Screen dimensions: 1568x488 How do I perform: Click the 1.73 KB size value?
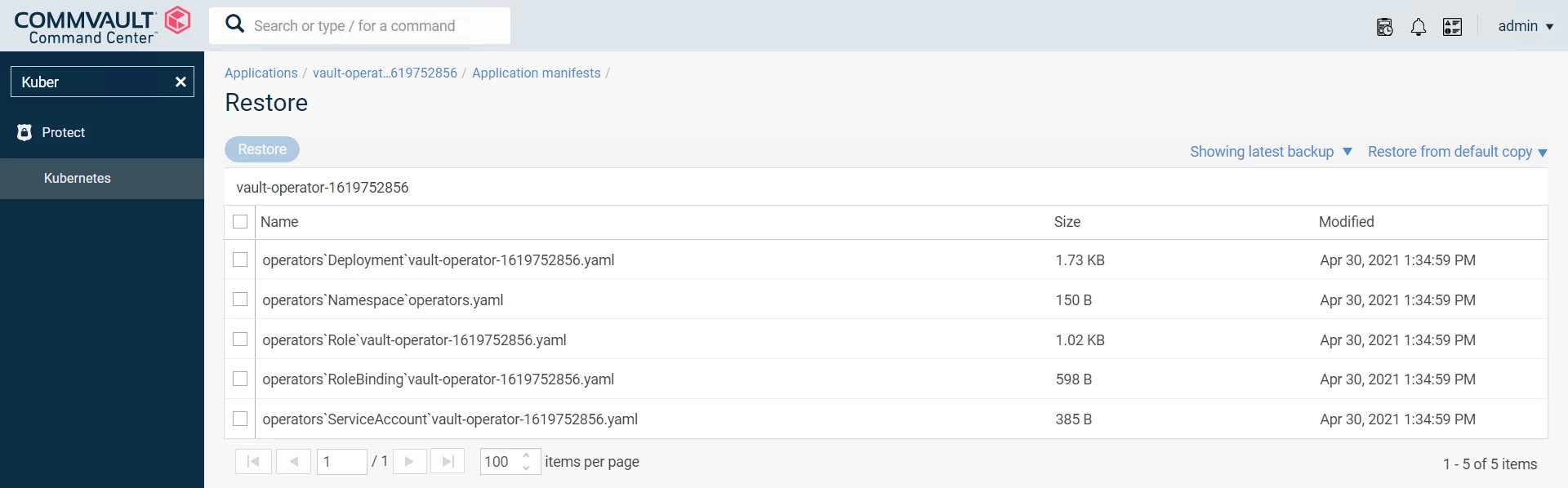click(x=1080, y=260)
